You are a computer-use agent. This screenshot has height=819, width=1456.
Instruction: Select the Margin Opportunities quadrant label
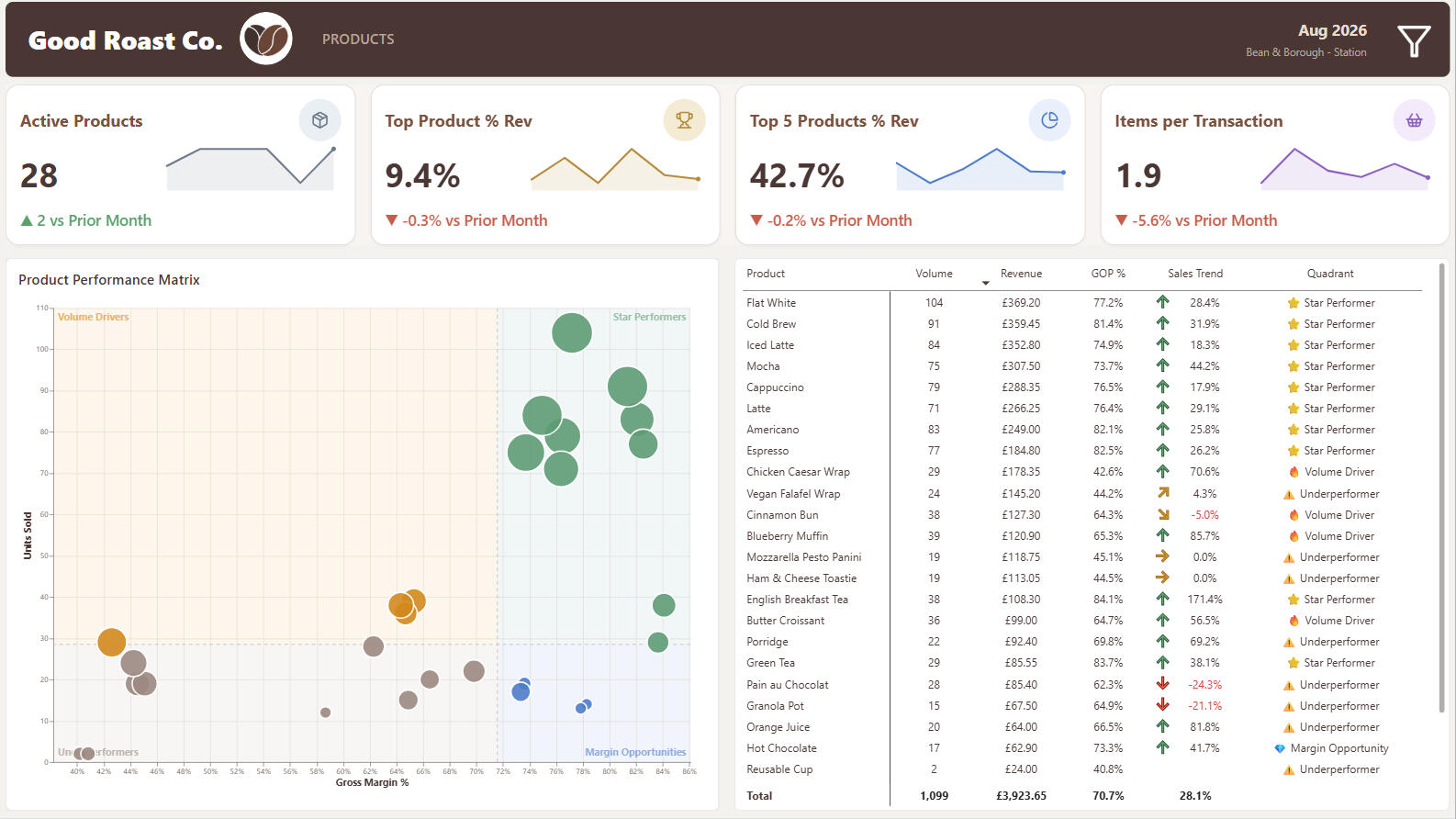(635, 752)
